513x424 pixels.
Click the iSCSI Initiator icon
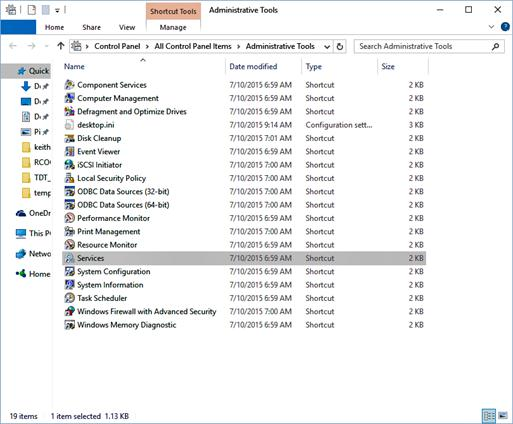coord(69,165)
